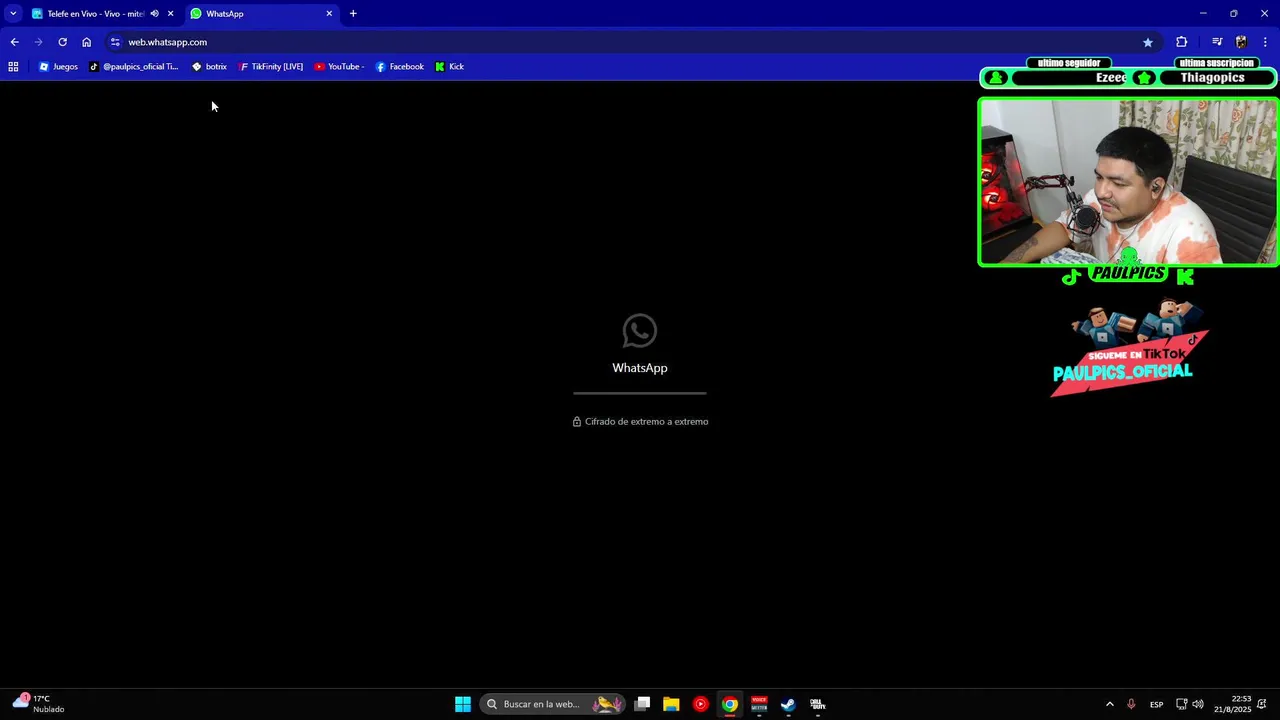Screen dimensions: 1280x720
Task: Open Task View from the taskbar
Action: [643, 704]
